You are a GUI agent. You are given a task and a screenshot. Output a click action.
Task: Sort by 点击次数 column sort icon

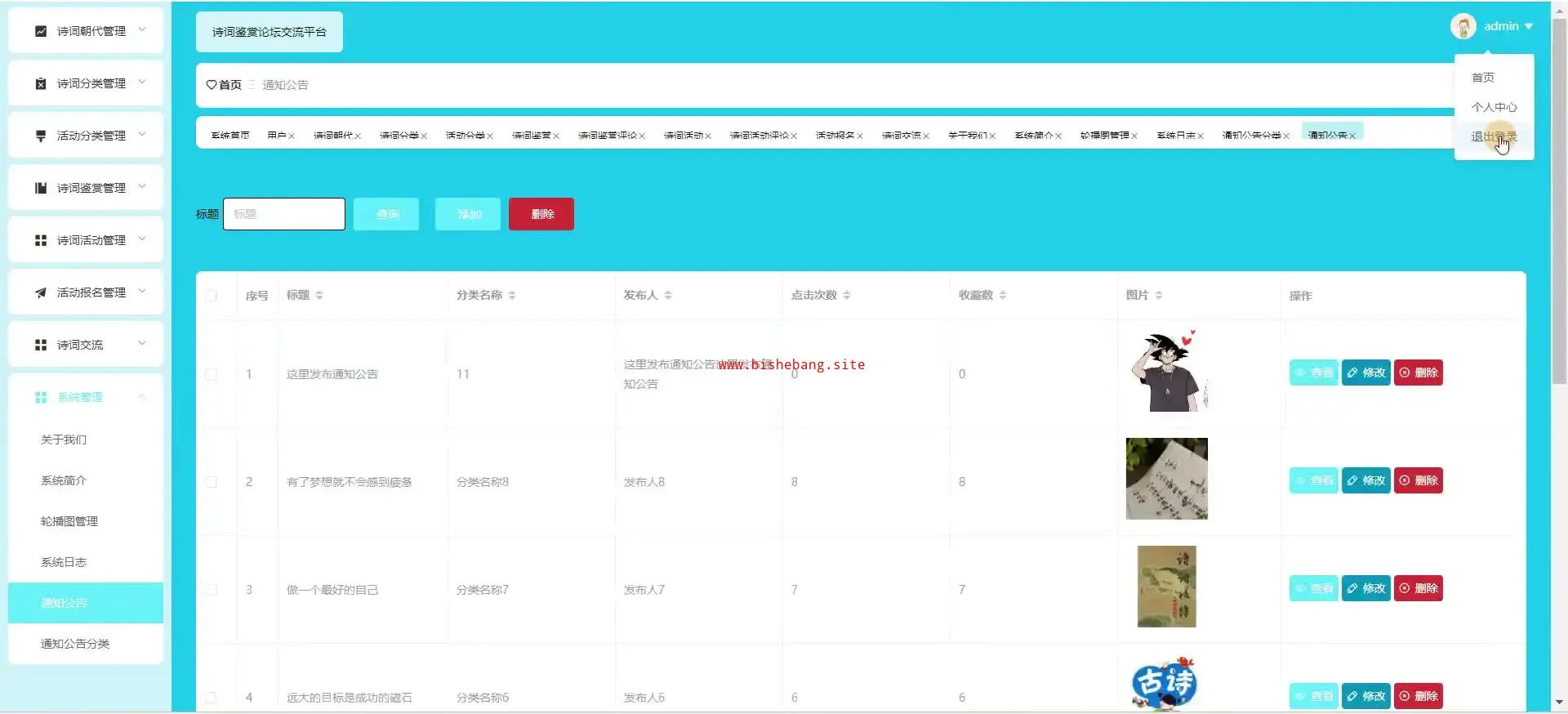tap(846, 295)
